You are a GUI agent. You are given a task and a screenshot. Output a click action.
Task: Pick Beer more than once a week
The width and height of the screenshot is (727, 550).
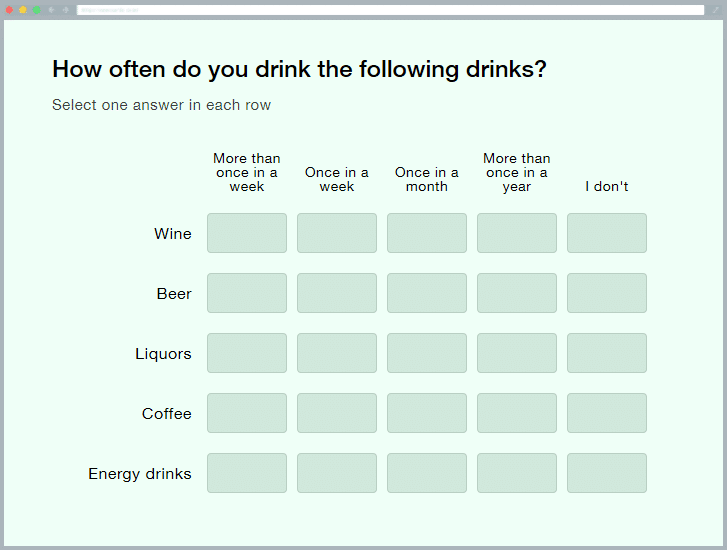click(x=247, y=293)
